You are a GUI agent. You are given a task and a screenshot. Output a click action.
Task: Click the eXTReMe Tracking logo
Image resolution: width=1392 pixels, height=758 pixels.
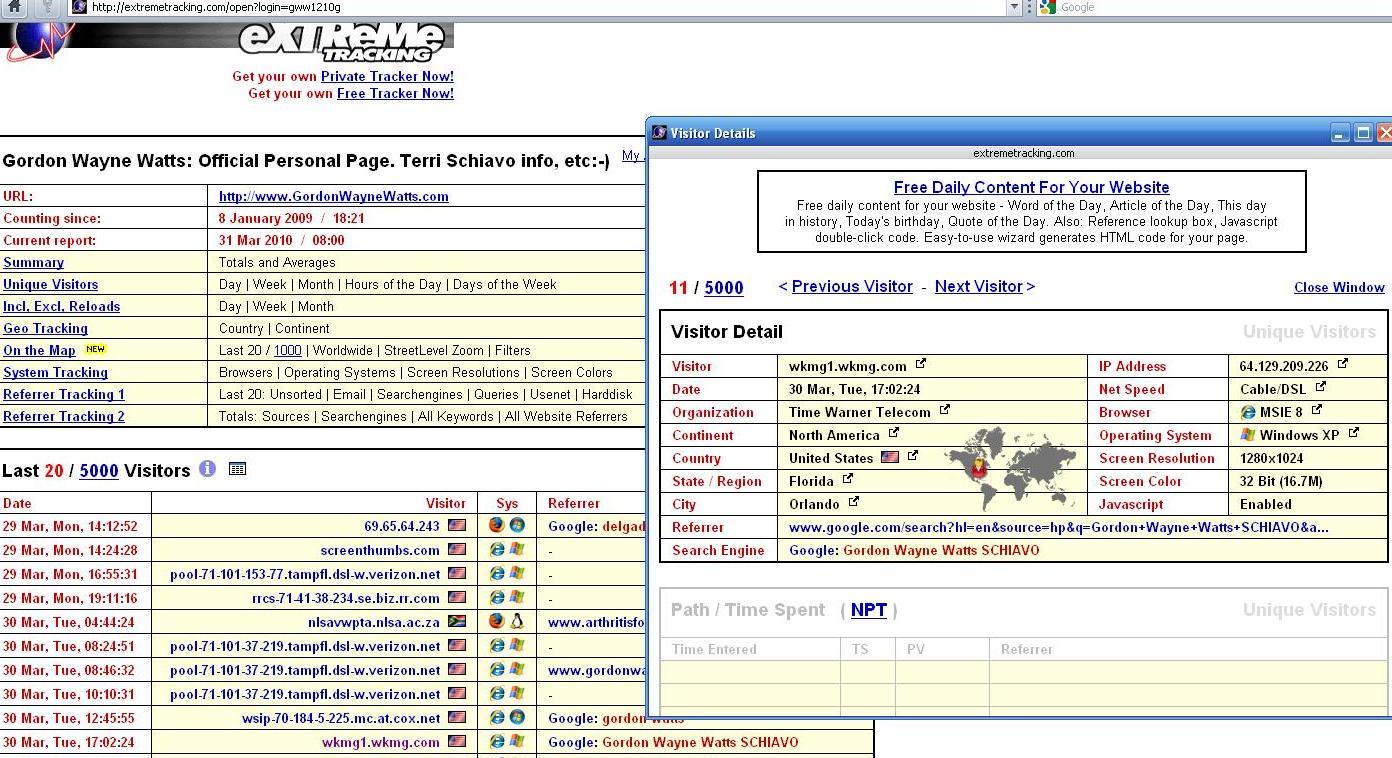click(x=341, y=42)
